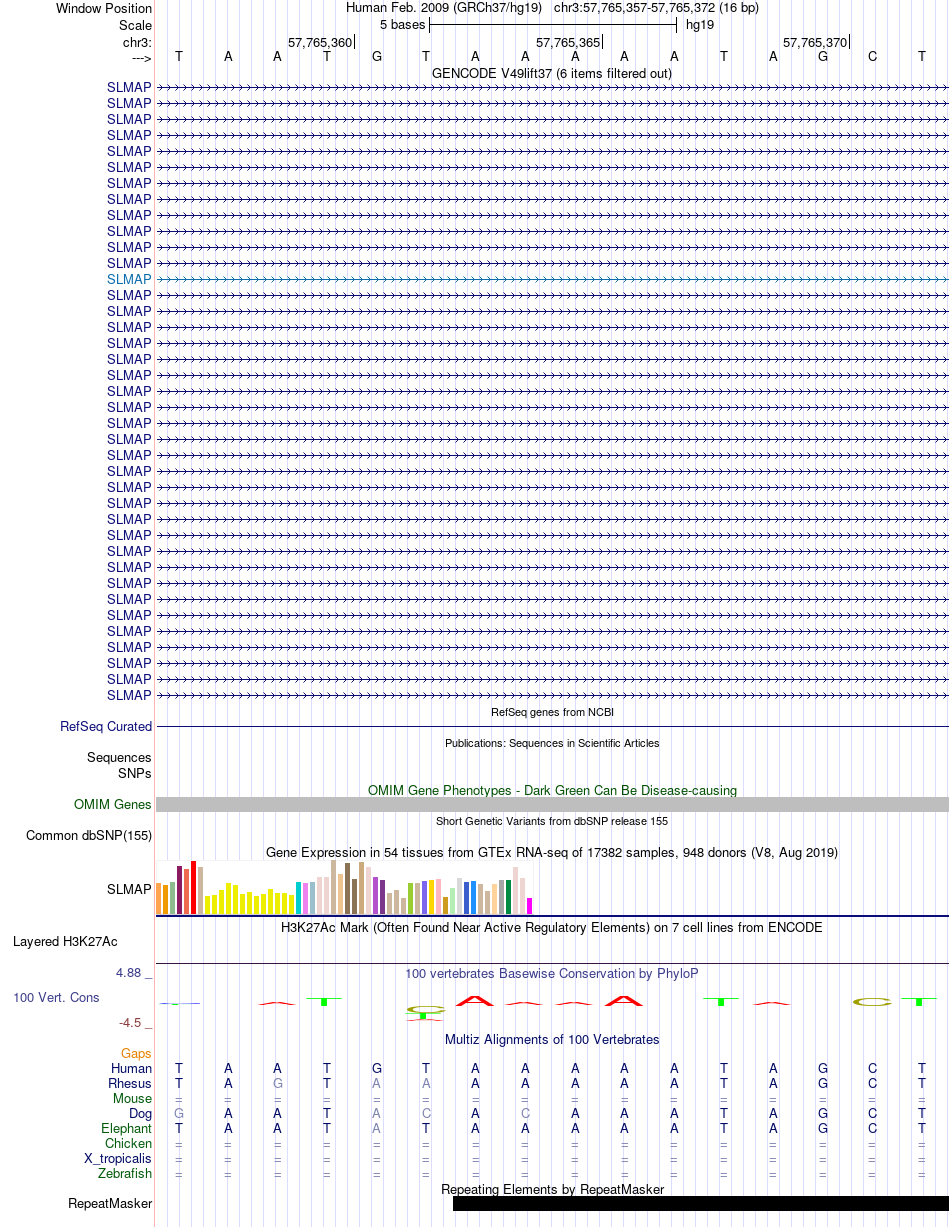Open the H3K27Ac Mark track title
This screenshot has height=1227, width=950.
click(552, 928)
